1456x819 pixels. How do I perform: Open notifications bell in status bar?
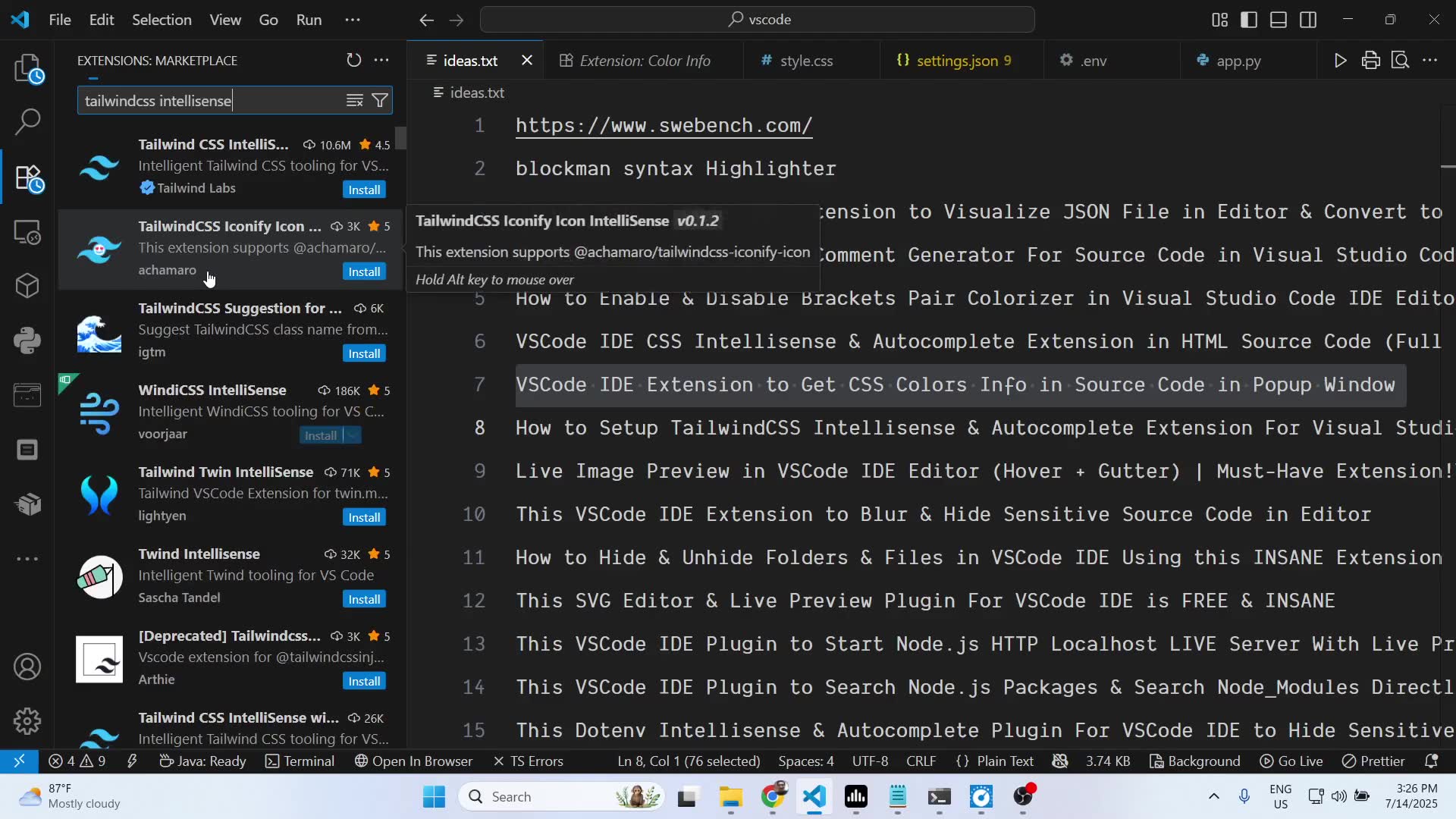(1432, 761)
